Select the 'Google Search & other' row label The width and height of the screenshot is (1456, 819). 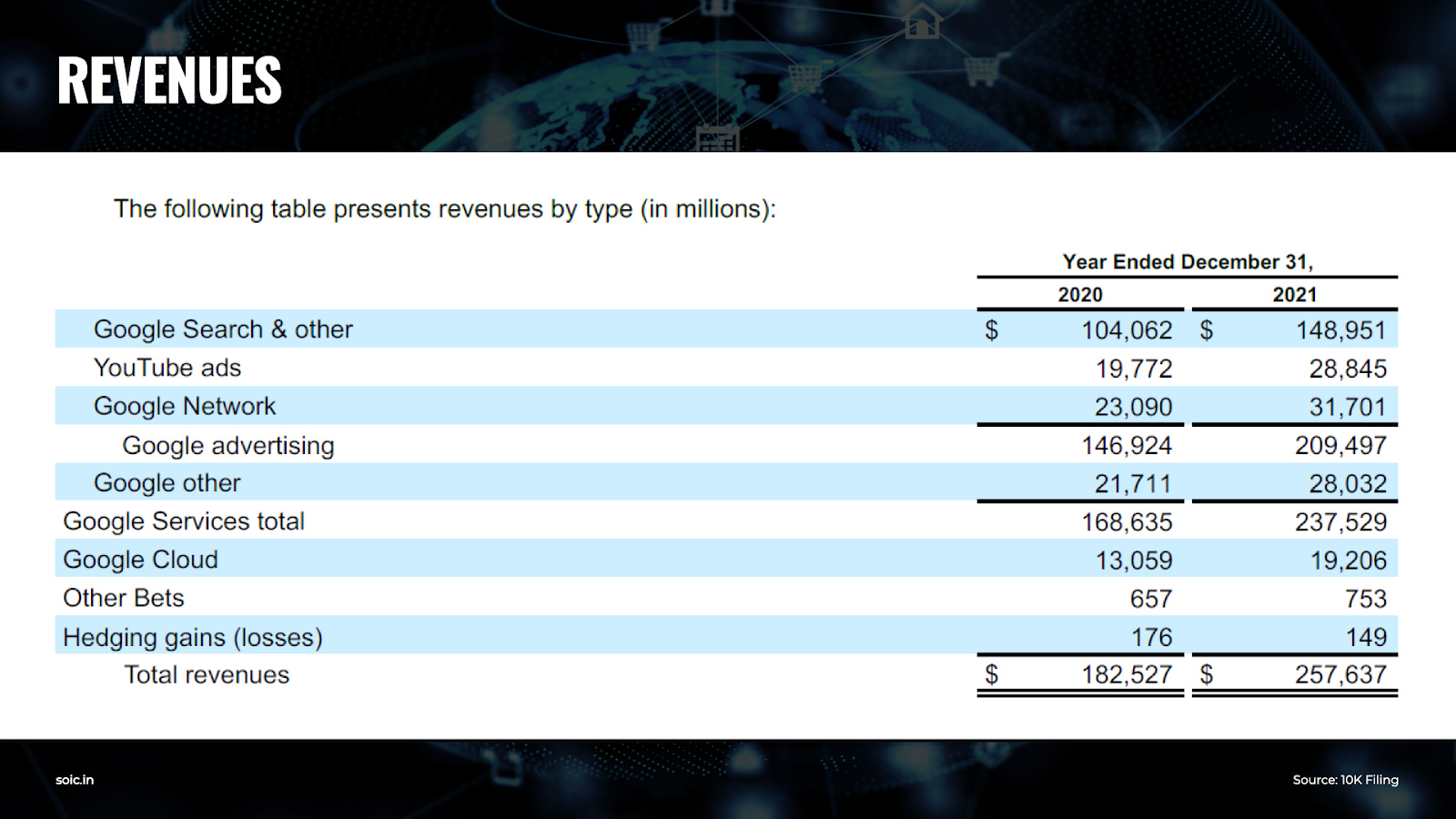223,329
